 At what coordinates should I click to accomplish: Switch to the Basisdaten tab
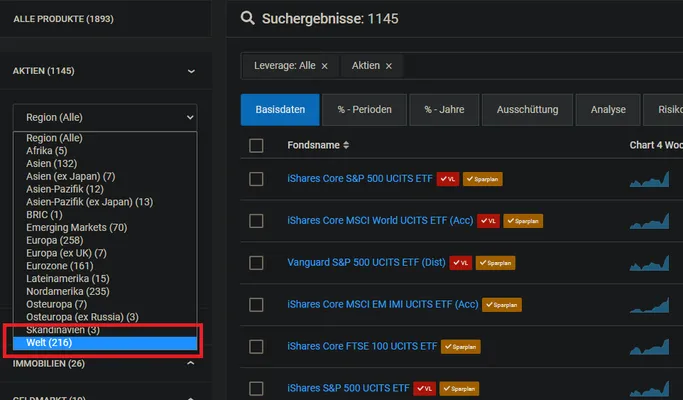pyautogui.click(x=280, y=110)
